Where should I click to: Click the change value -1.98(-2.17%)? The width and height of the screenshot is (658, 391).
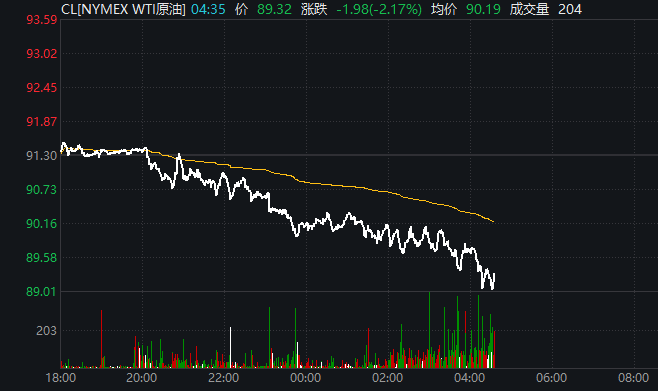coord(379,9)
